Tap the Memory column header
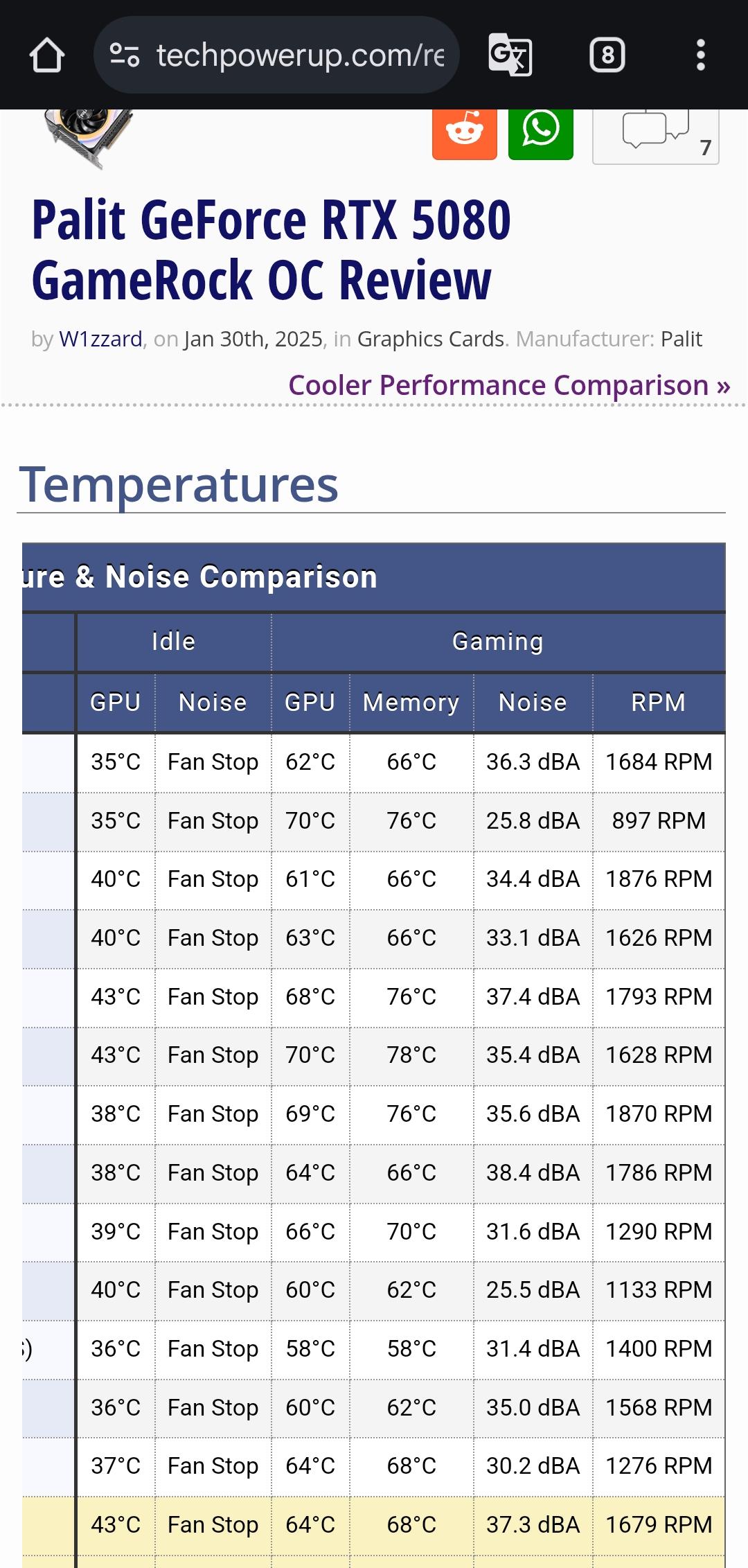The image size is (748, 1568). [411, 703]
